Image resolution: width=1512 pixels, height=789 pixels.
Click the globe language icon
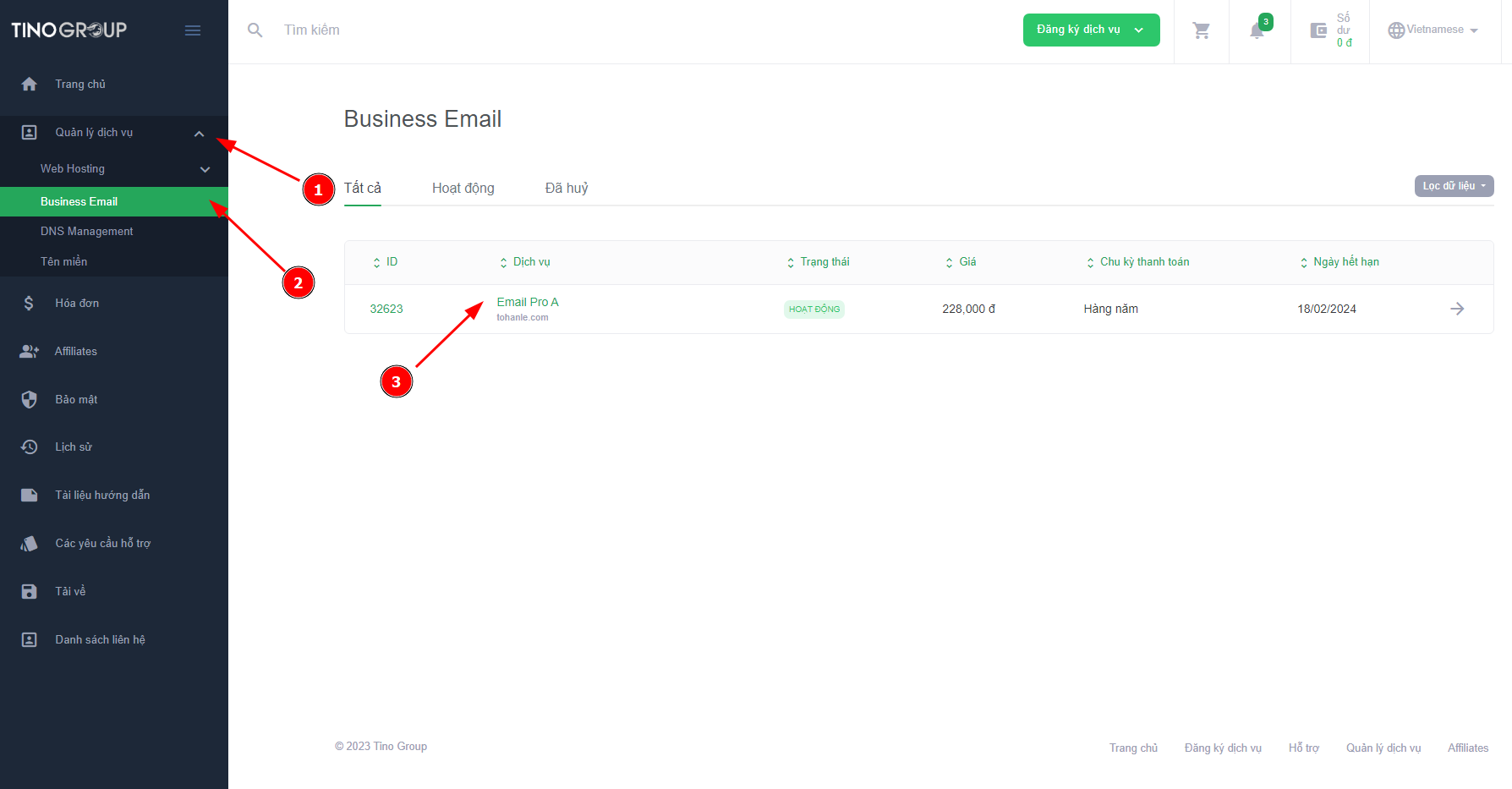click(1396, 30)
